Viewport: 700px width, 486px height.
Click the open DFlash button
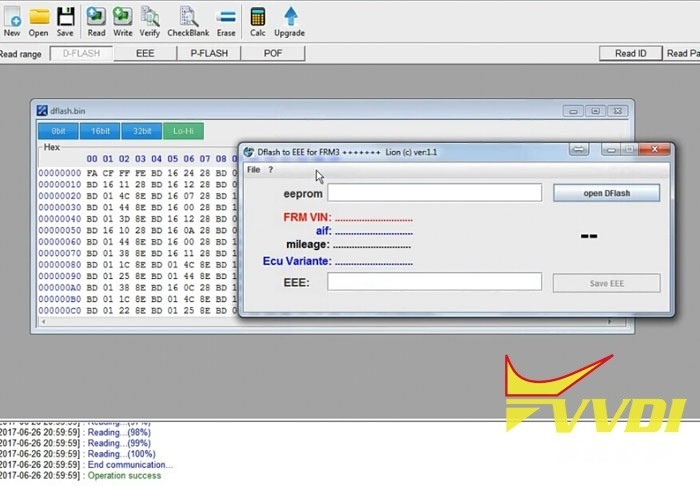(x=606, y=193)
